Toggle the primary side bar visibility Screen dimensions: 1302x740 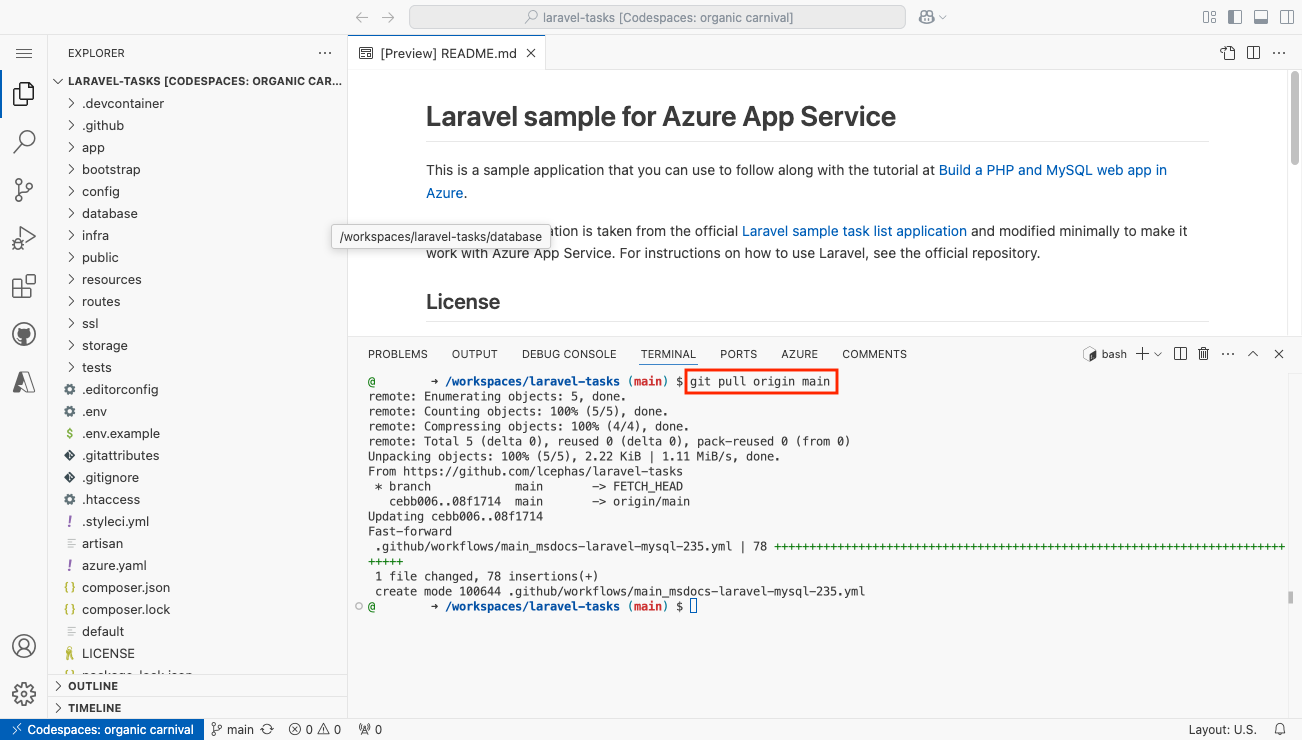tap(1234, 17)
